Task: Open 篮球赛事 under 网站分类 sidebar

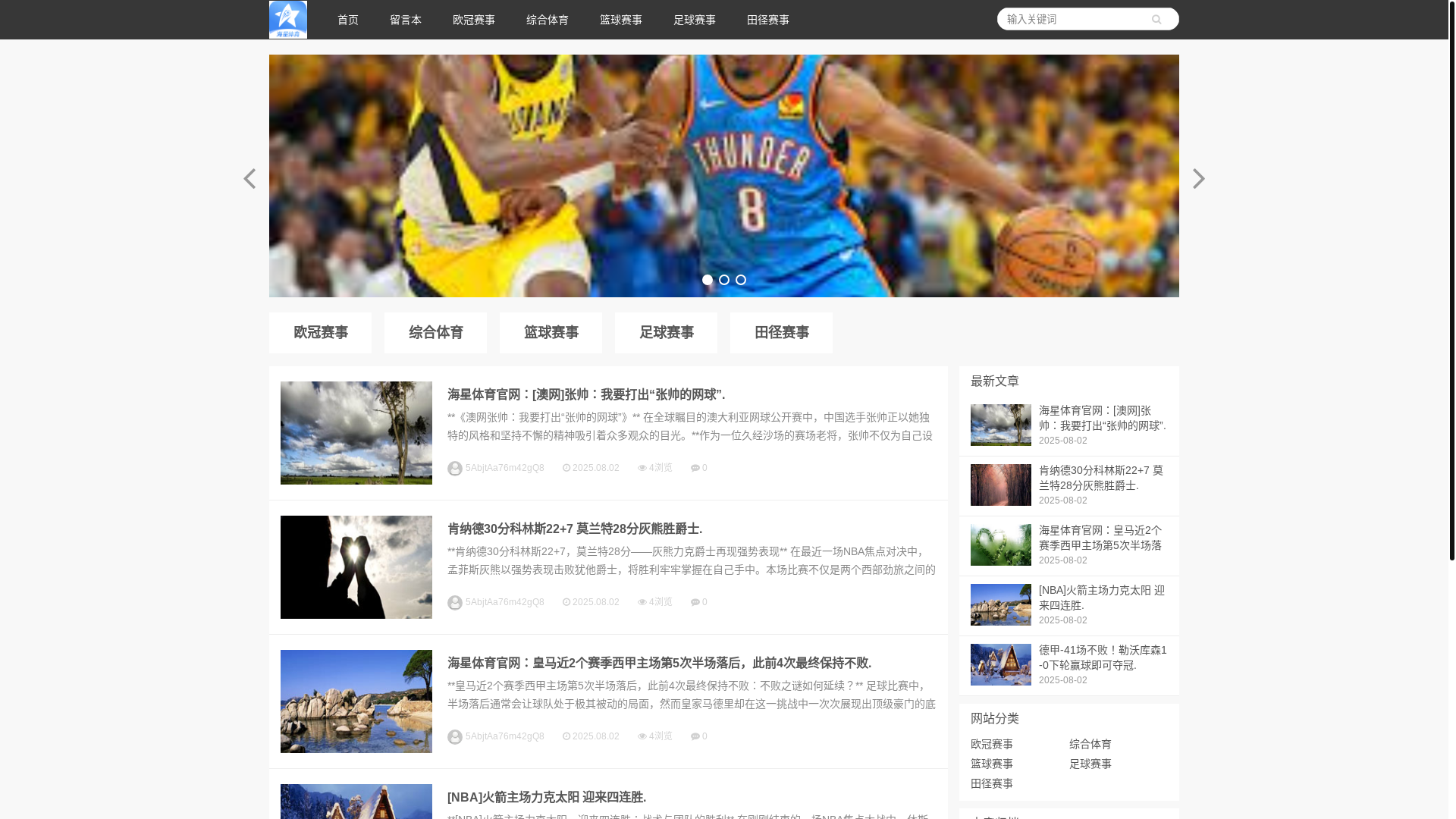Action: pyautogui.click(x=992, y=764)
